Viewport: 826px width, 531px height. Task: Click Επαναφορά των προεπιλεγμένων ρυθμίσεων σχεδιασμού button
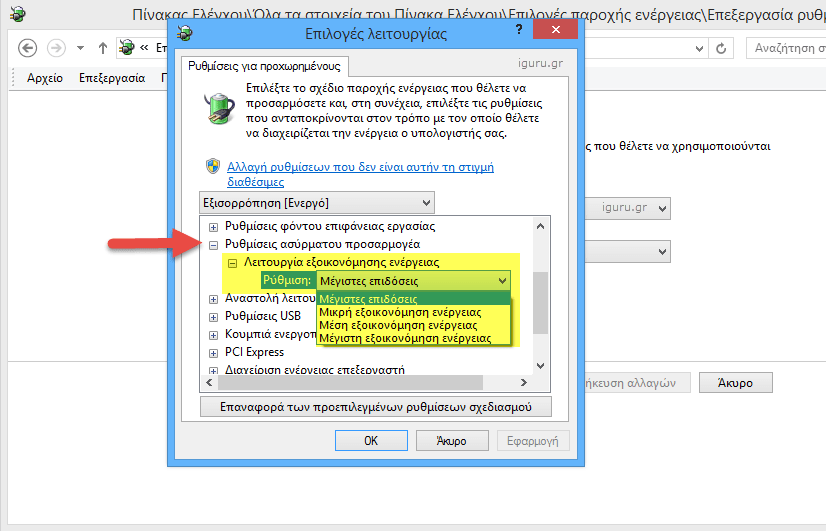pos(376,407)
